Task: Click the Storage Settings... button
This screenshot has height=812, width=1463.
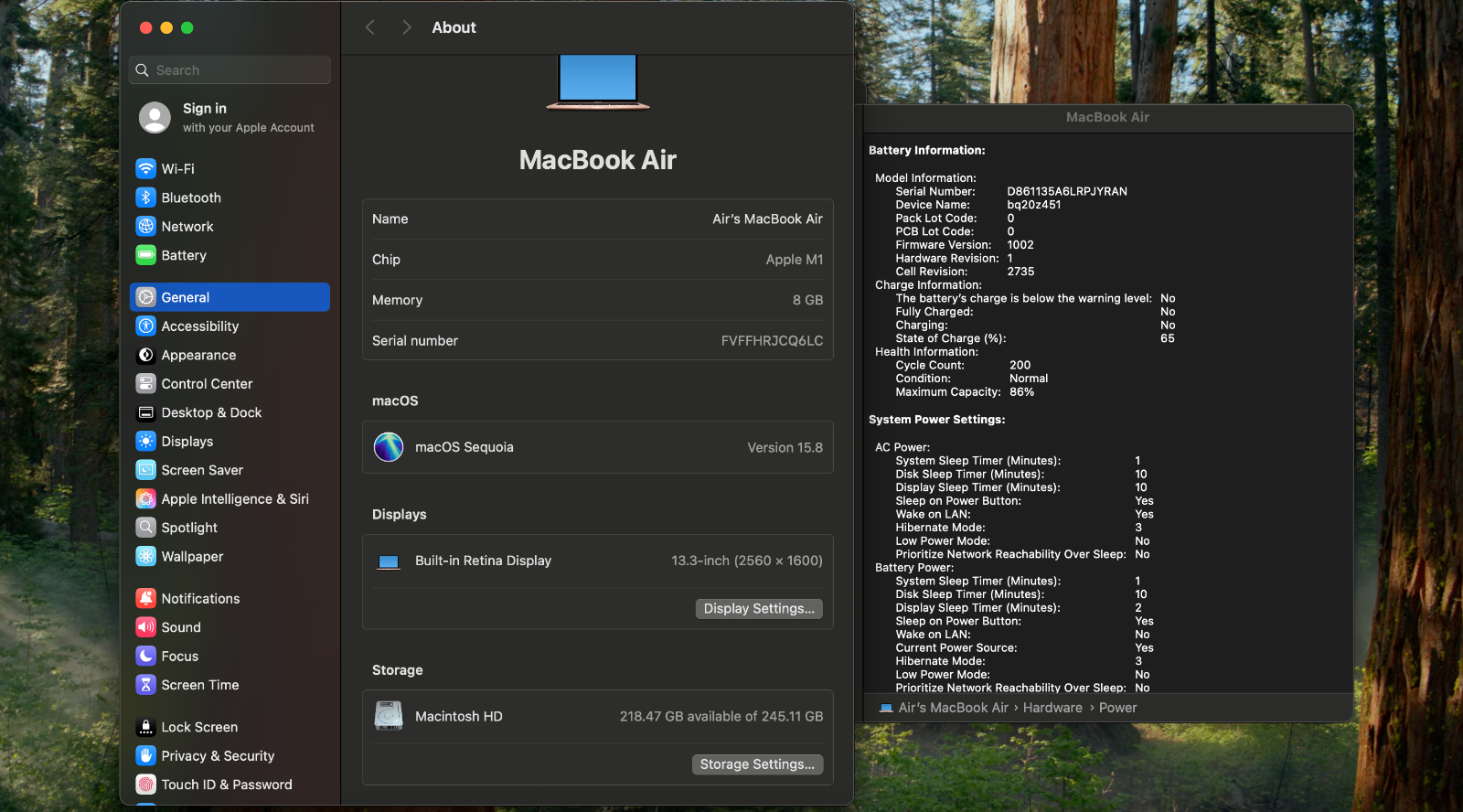Action: 757,764
